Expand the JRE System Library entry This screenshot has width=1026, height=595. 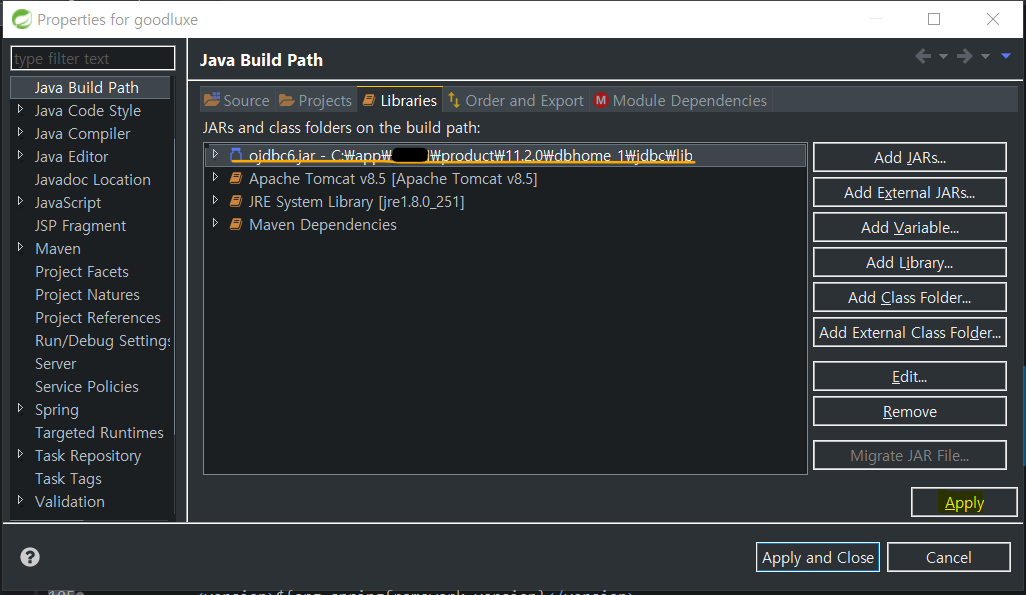pyautogui.click(x=215, y=200)
